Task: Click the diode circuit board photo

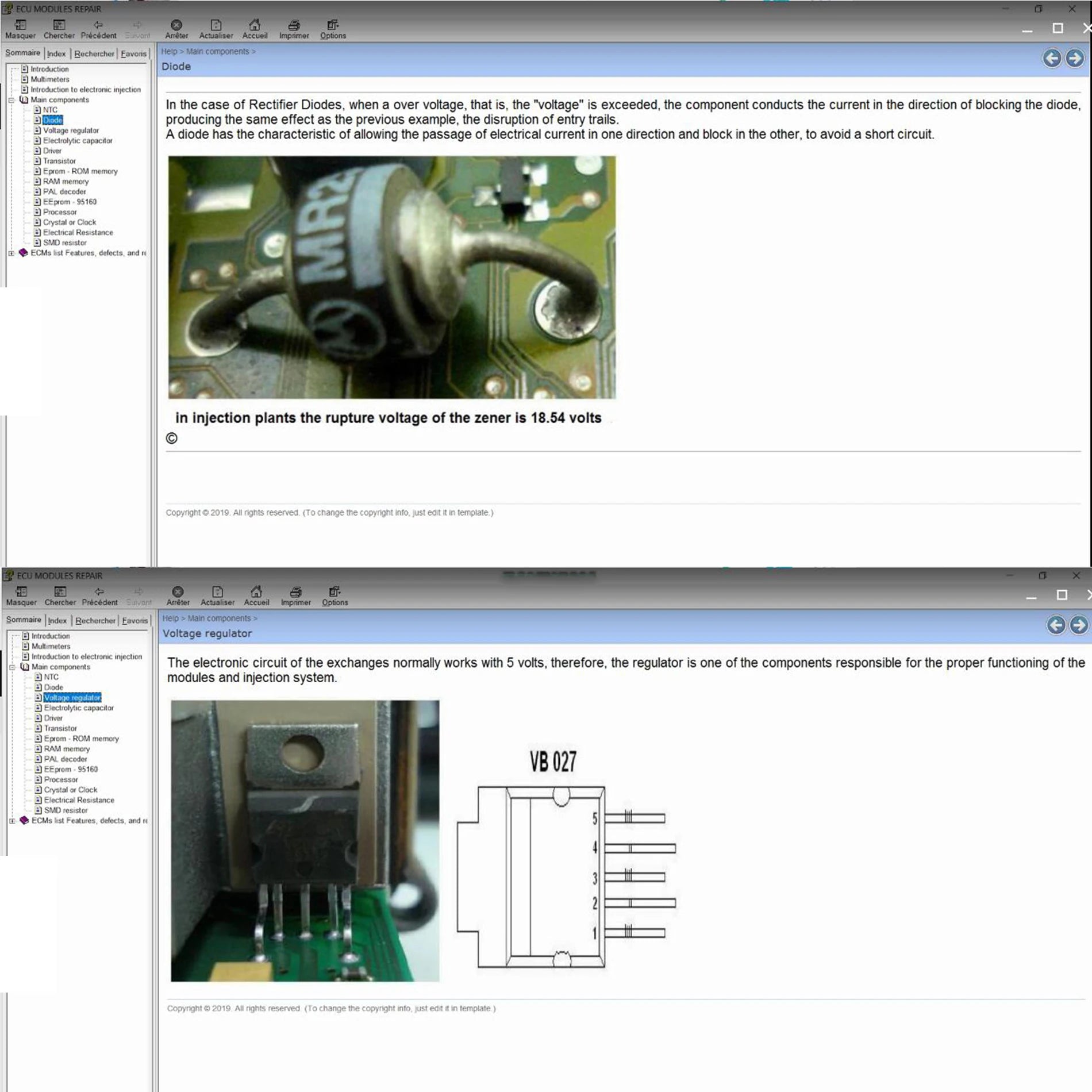Action: [391, 277]
